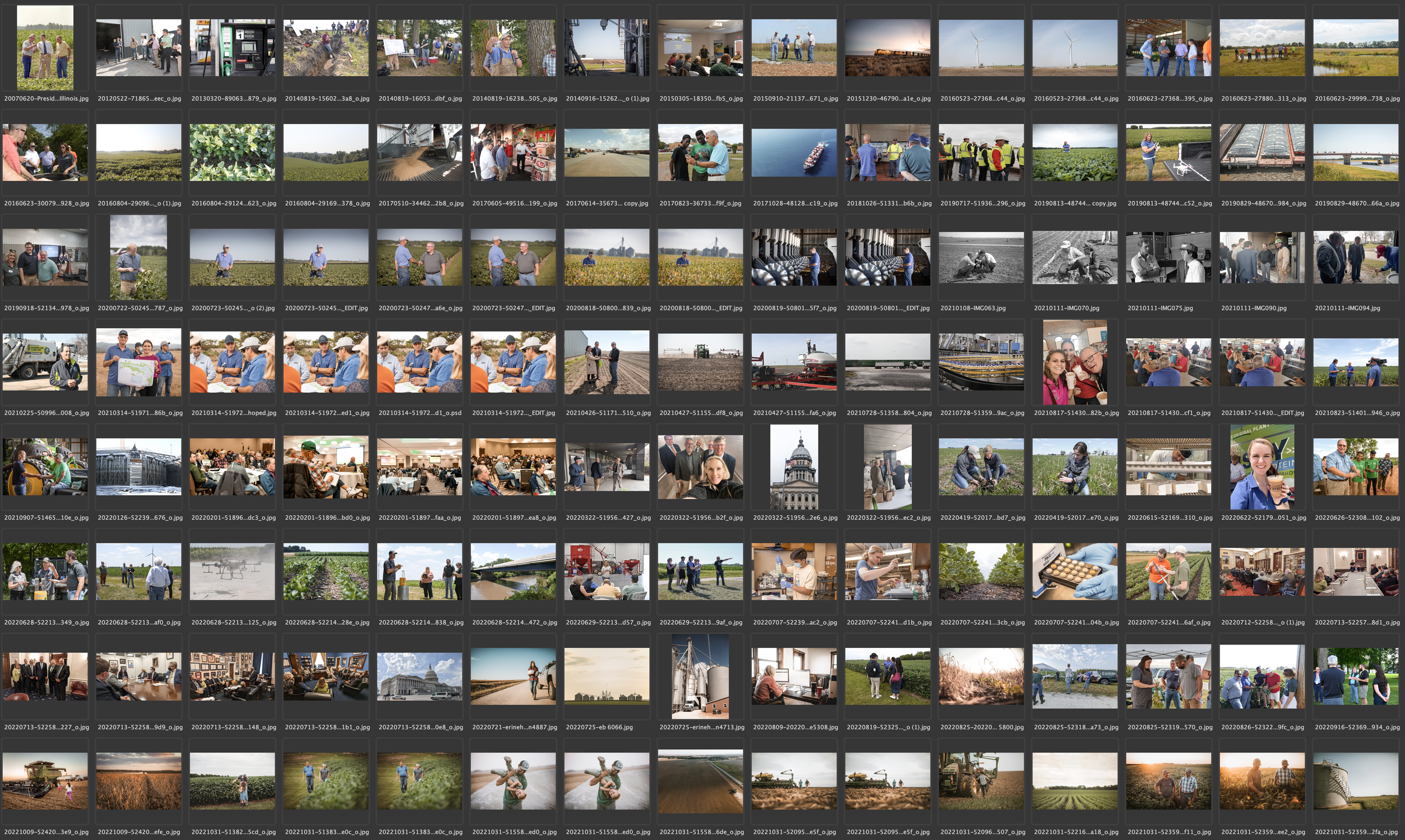Open the bottling factory line photo
The width and height of the screenshot is (1405, 840).
click(981, 362)
